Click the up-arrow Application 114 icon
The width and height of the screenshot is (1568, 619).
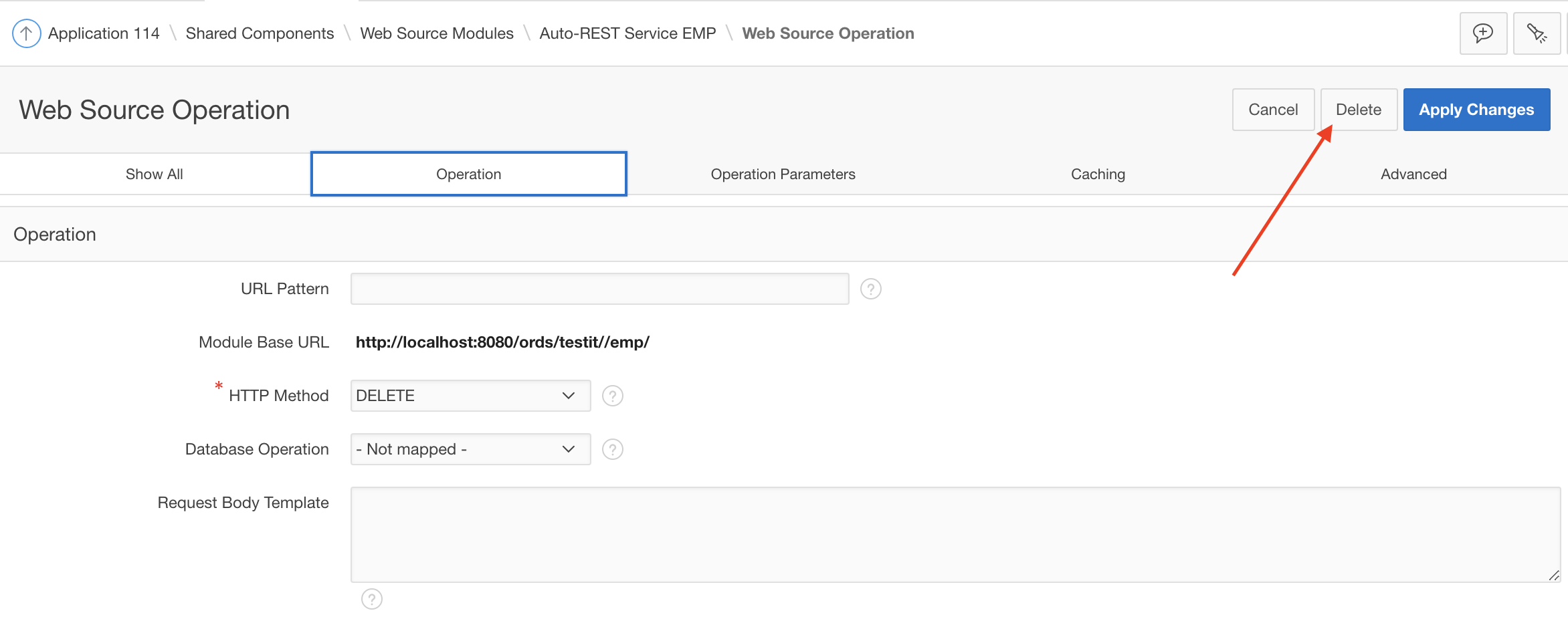[26, 33]
